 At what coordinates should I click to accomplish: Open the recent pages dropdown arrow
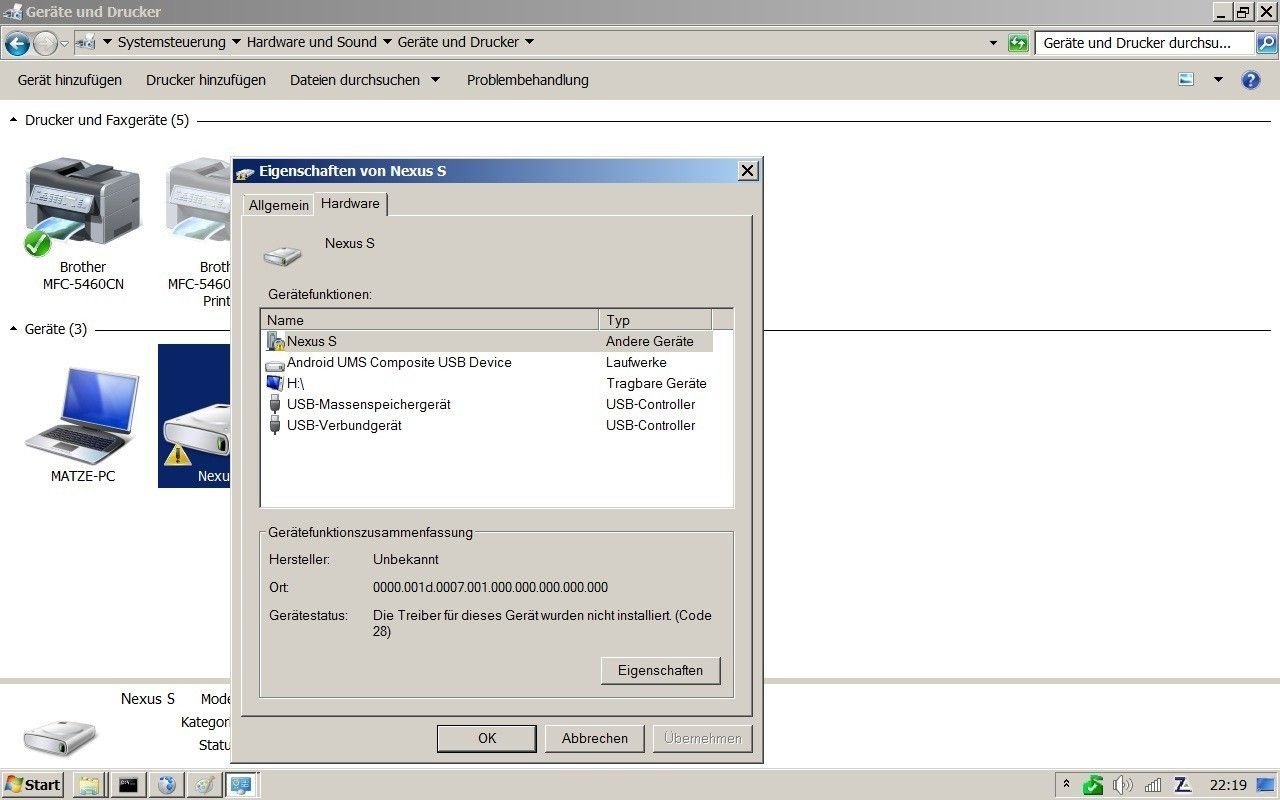point(64,43)
